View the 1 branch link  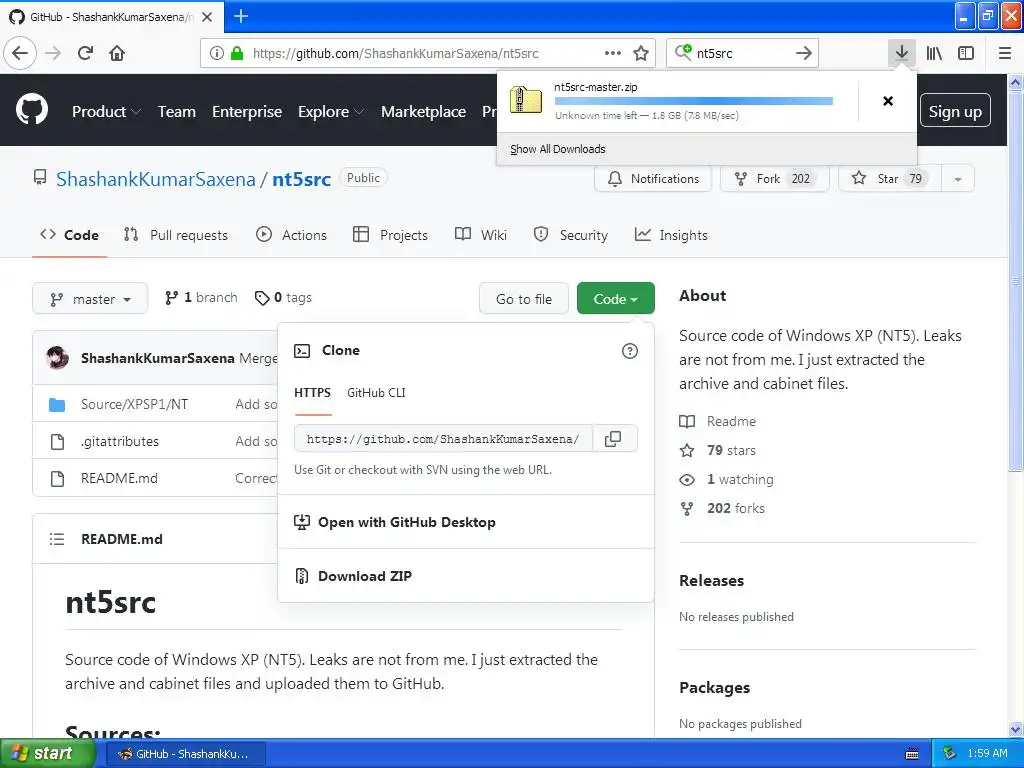point(201,298)
